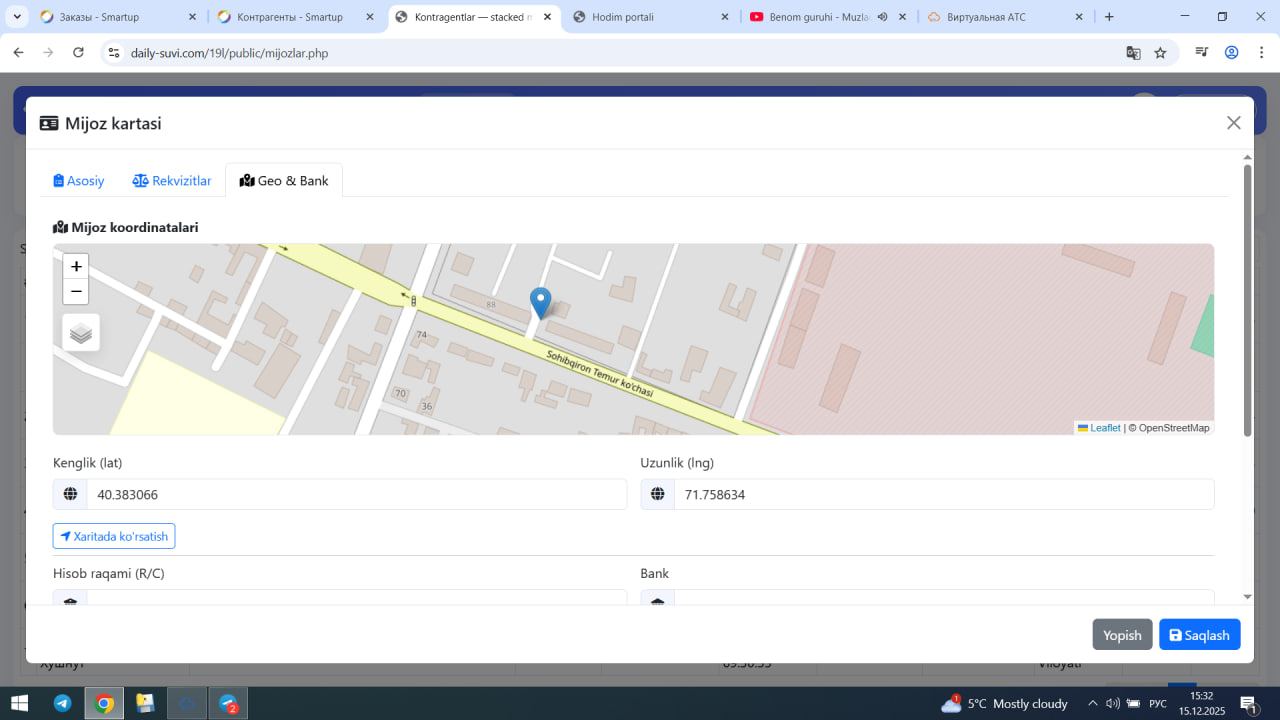Click the blue location marker on map
The image size is (1280, 720).
540,303
